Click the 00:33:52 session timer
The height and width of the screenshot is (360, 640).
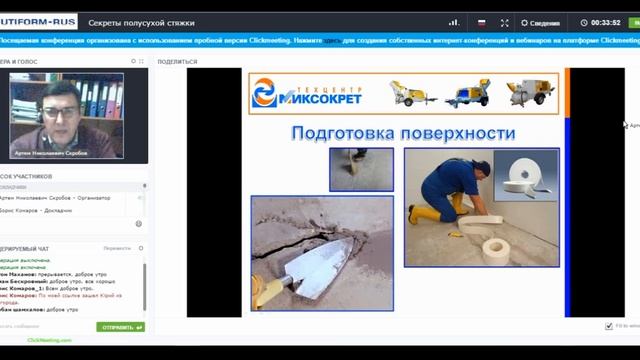[x=600, y=23]
